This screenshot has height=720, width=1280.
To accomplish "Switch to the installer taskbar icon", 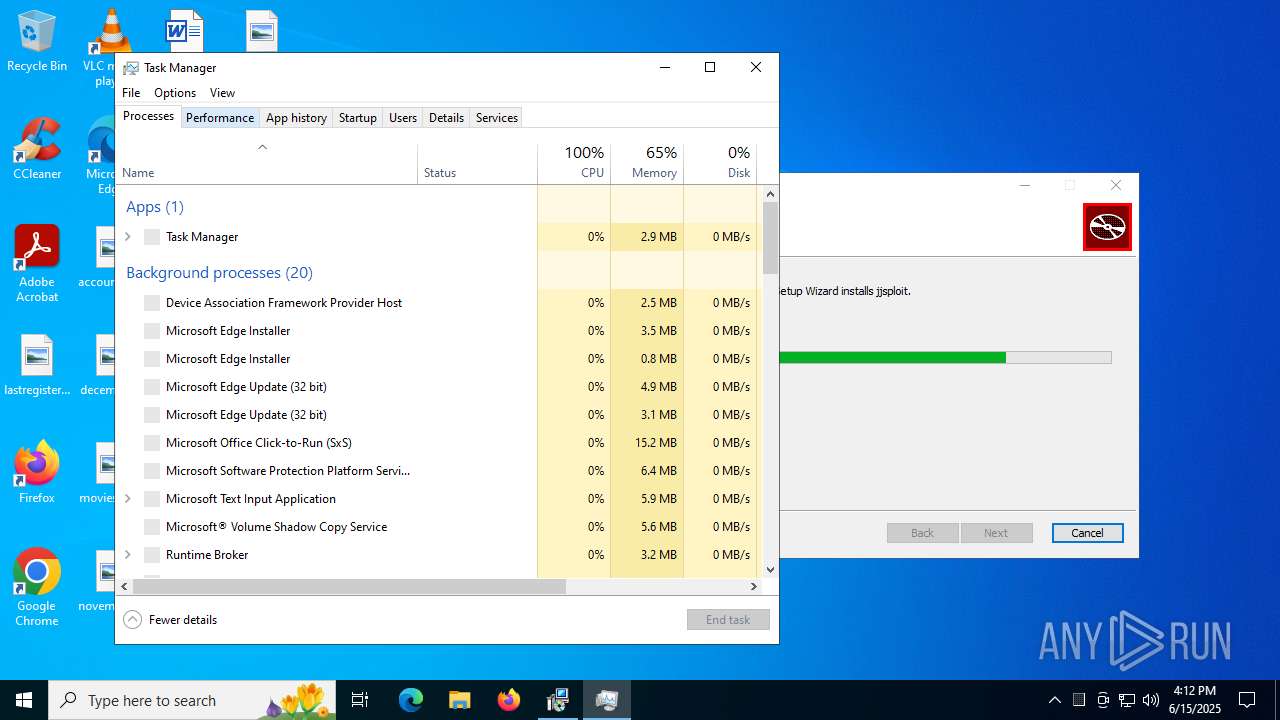I will [x=557, y=700].
